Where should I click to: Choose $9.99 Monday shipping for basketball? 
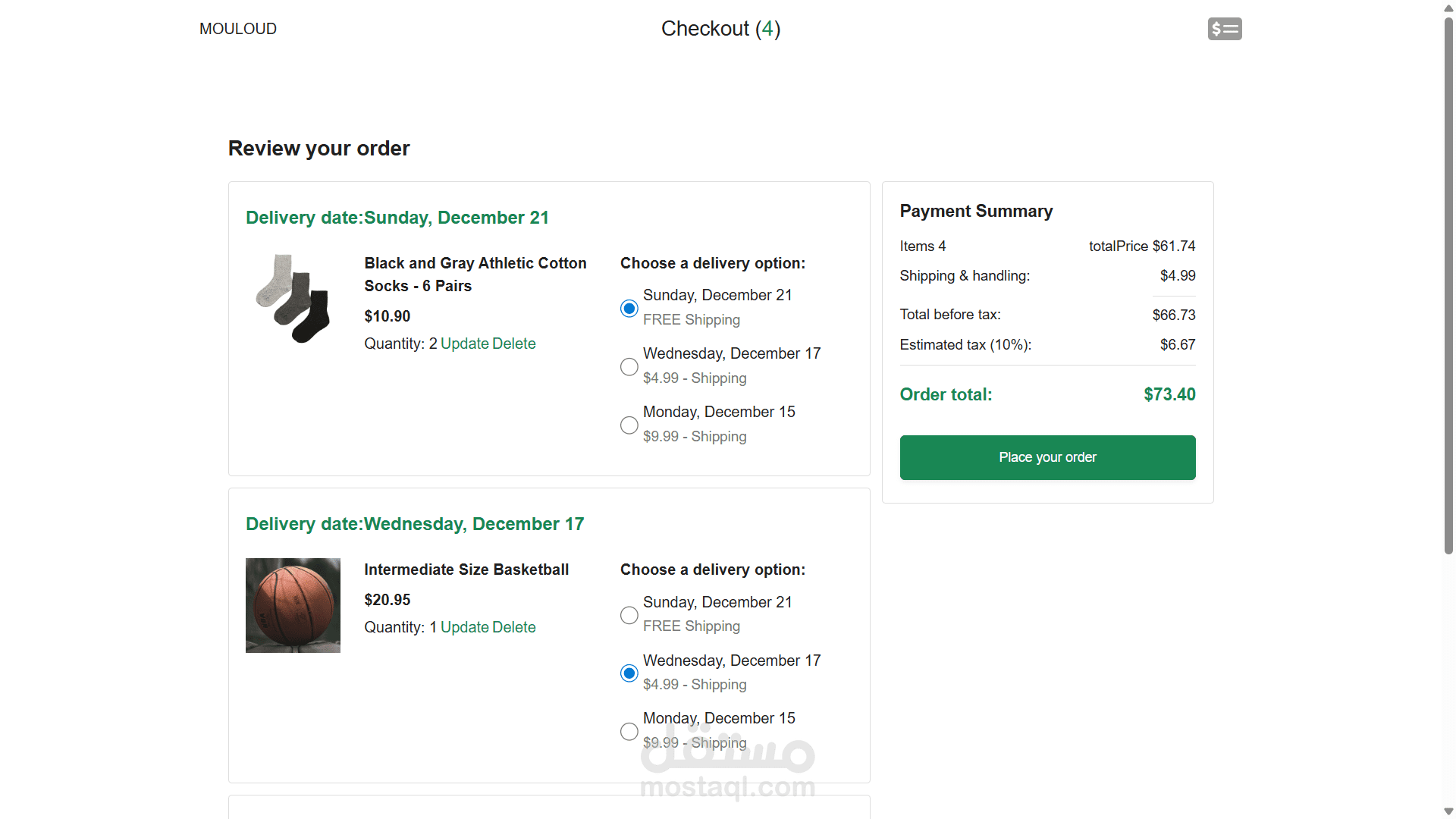pyautogui.click(x=629, y=732)
